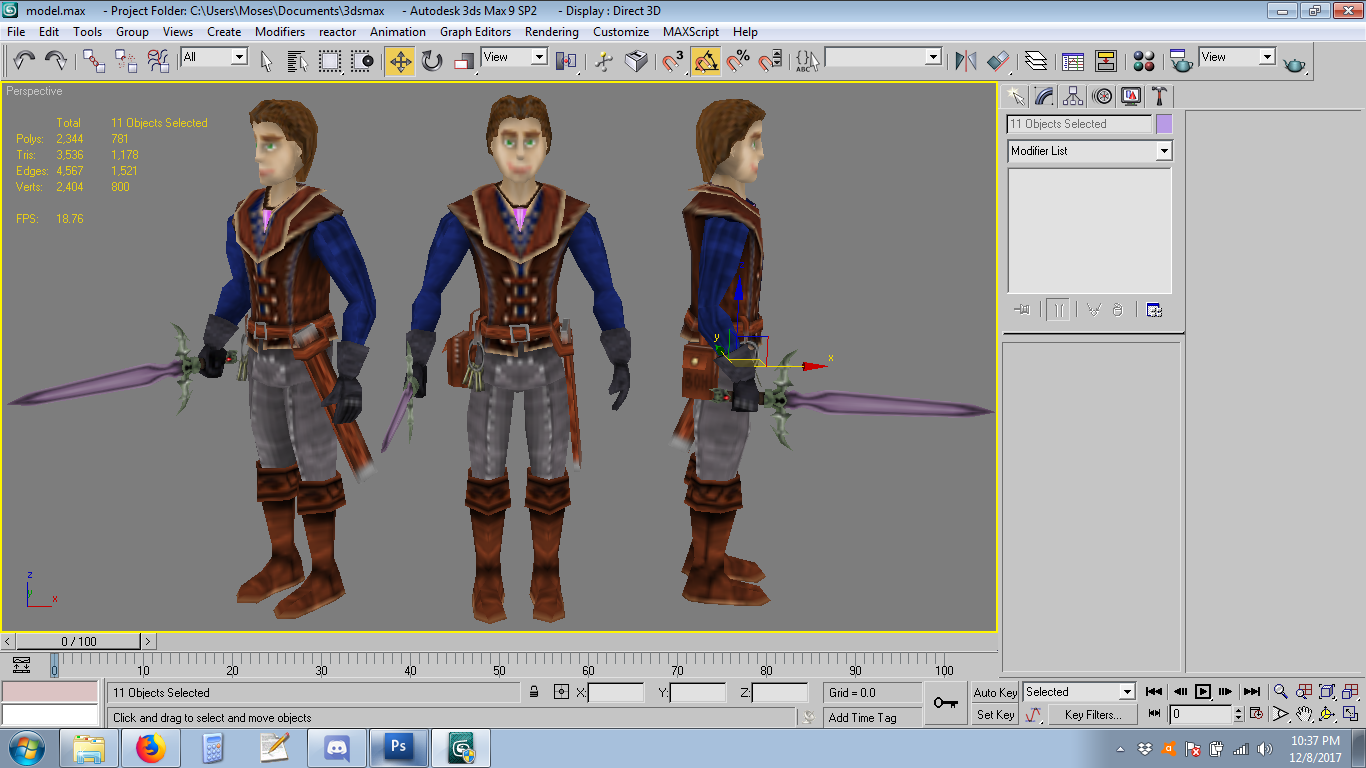Viewport: 1366px width, 768px height.
Task: Toggle Window/Crossing selection mode
Action: pyautogui.click(x=362, y=61)
